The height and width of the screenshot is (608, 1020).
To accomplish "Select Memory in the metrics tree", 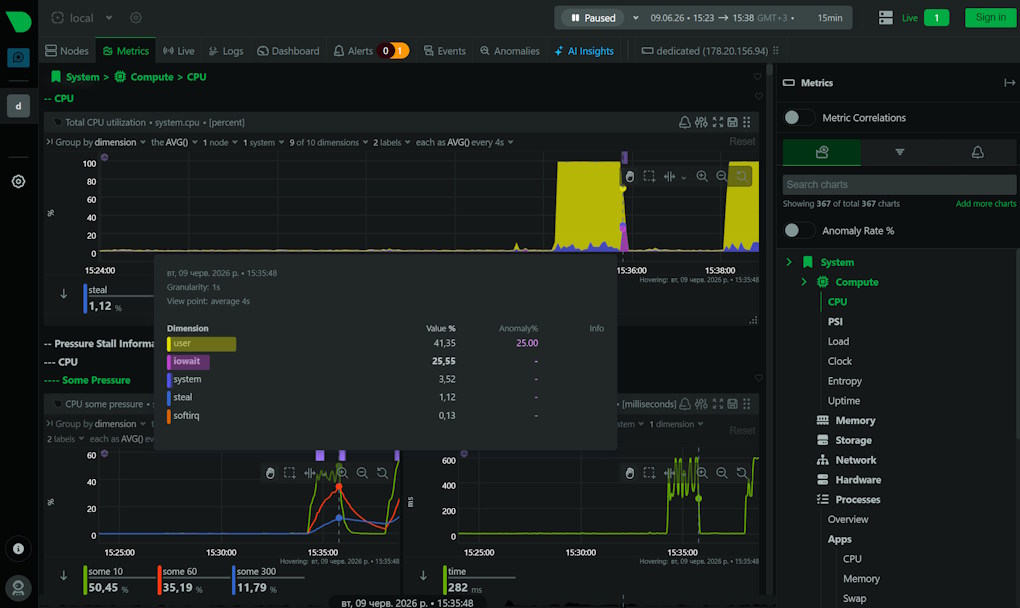I will pyautogui.click(x=855, y=421).
